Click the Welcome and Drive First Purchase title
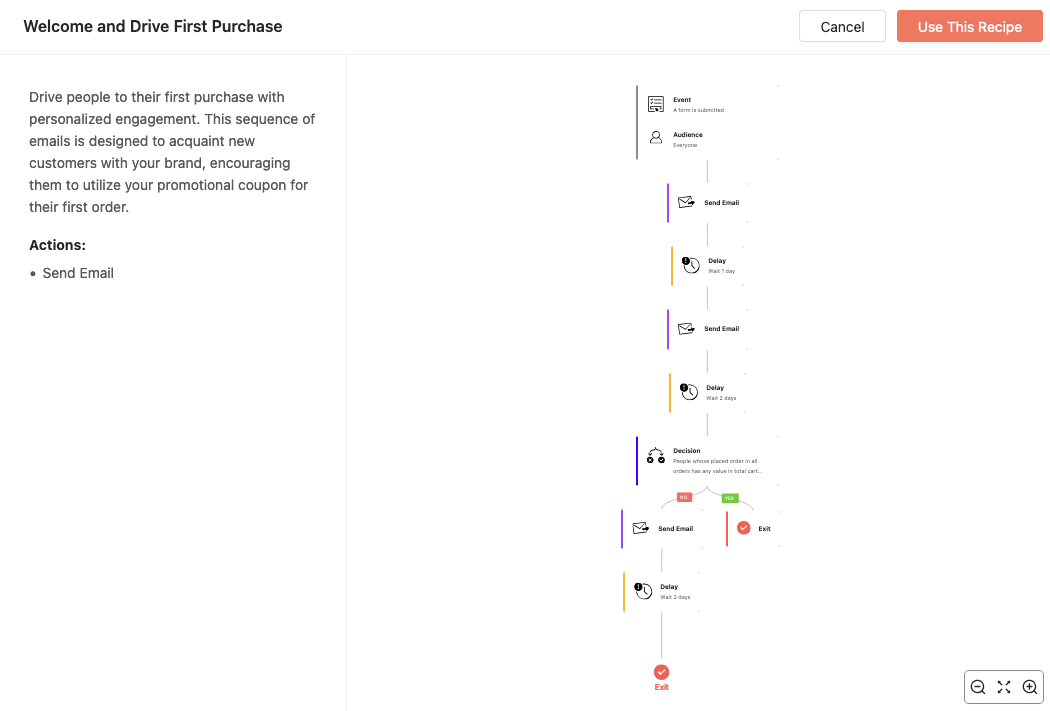1050x711 pixels. (153, 27)
